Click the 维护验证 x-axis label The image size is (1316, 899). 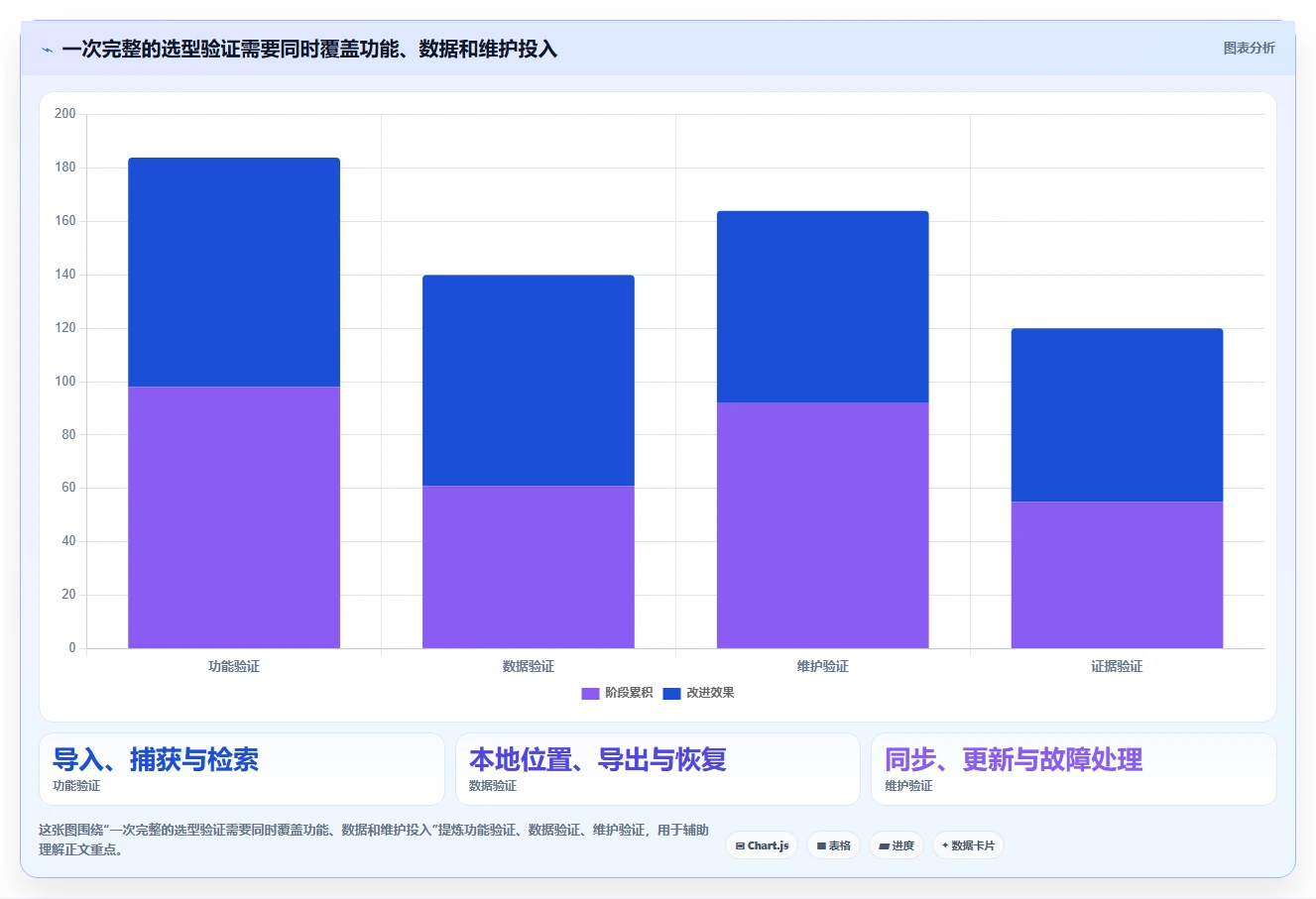[823, 666]
